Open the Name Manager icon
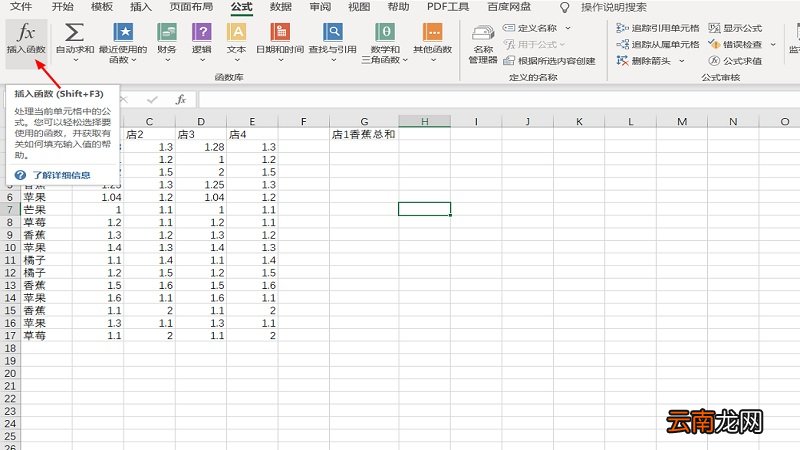The image size is (800, 450). pos(483,33)
